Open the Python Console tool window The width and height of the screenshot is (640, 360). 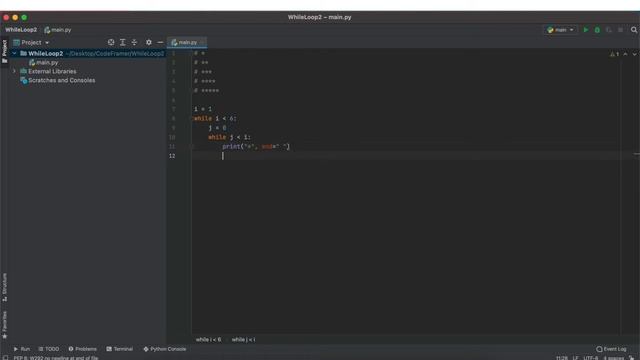pos(164,349)
